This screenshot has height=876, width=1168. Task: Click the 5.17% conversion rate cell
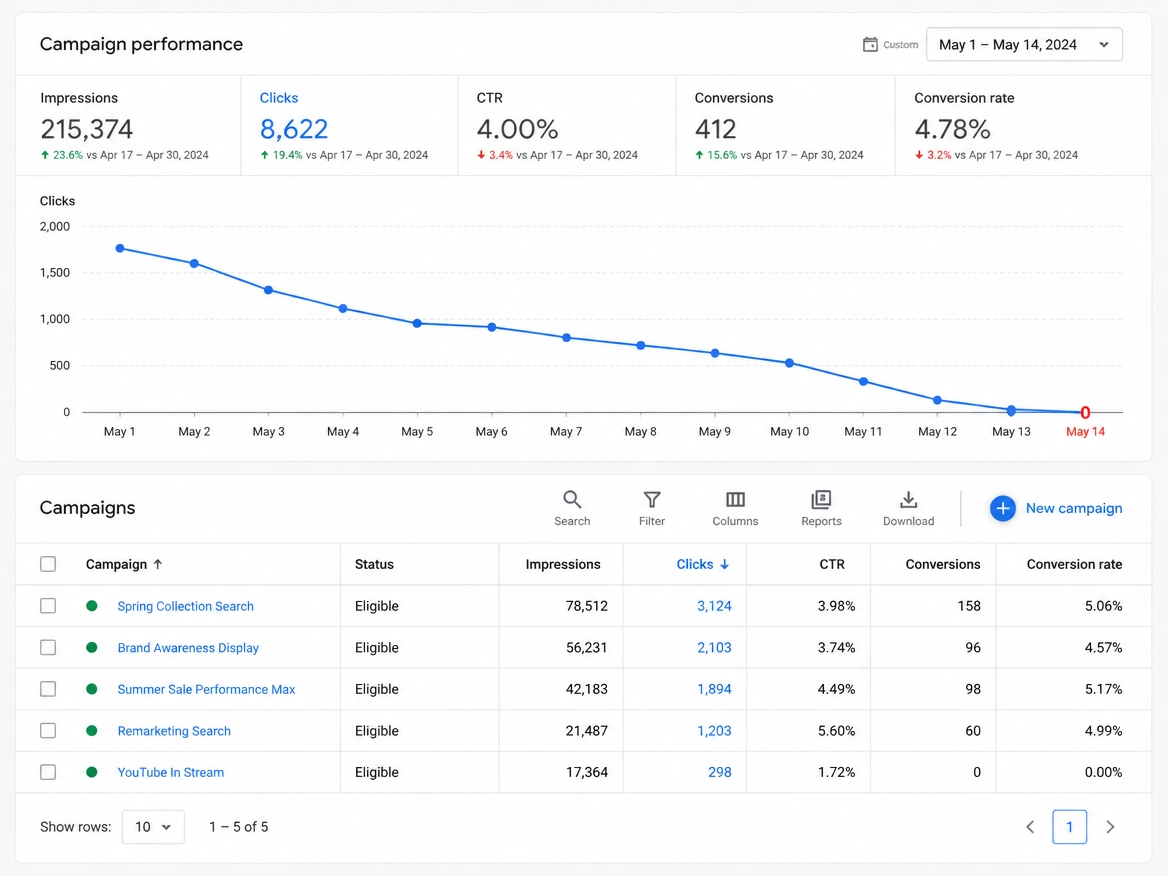[x=1103, y=690]
